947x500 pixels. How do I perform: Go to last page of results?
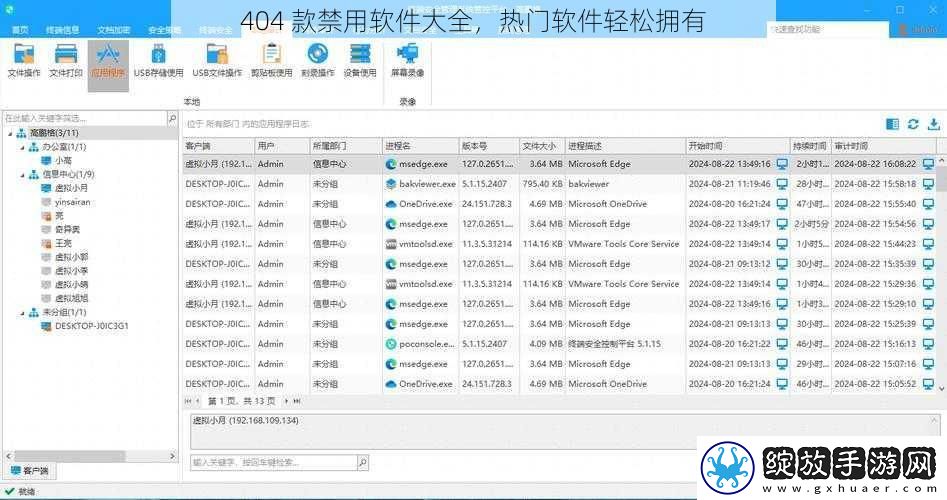[297, 401]
